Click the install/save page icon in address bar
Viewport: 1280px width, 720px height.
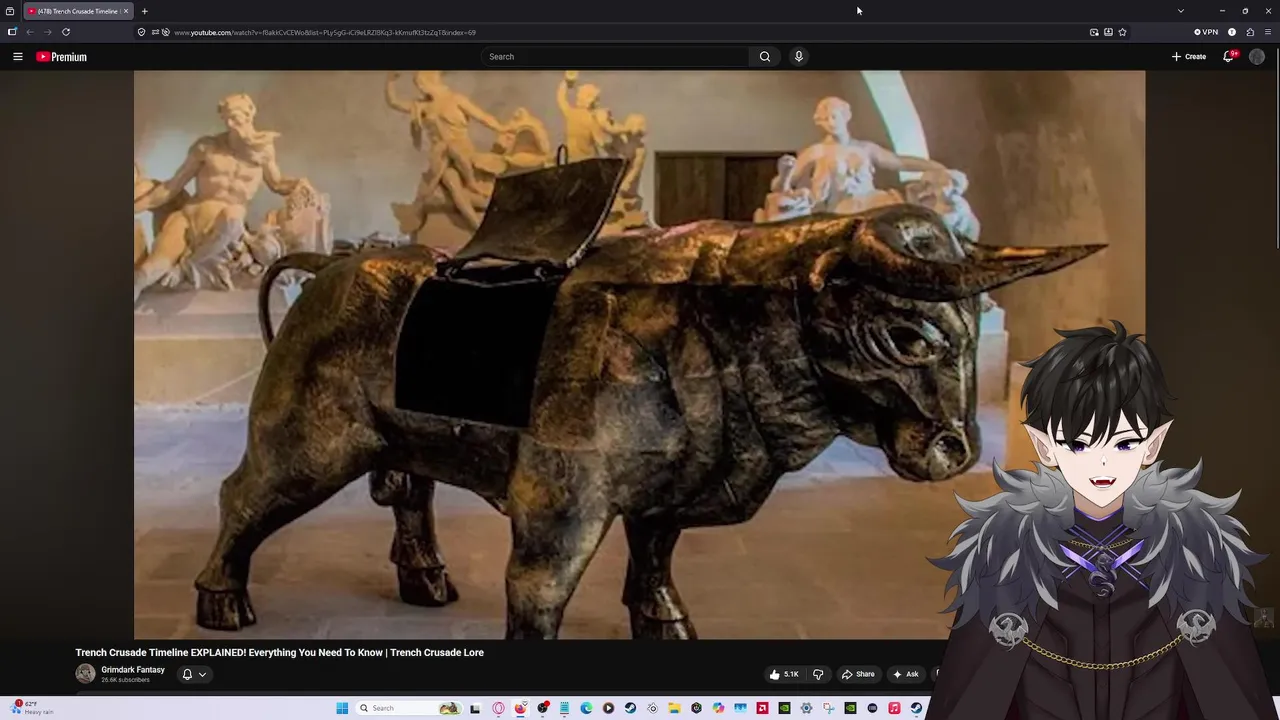pos(1108,32)
